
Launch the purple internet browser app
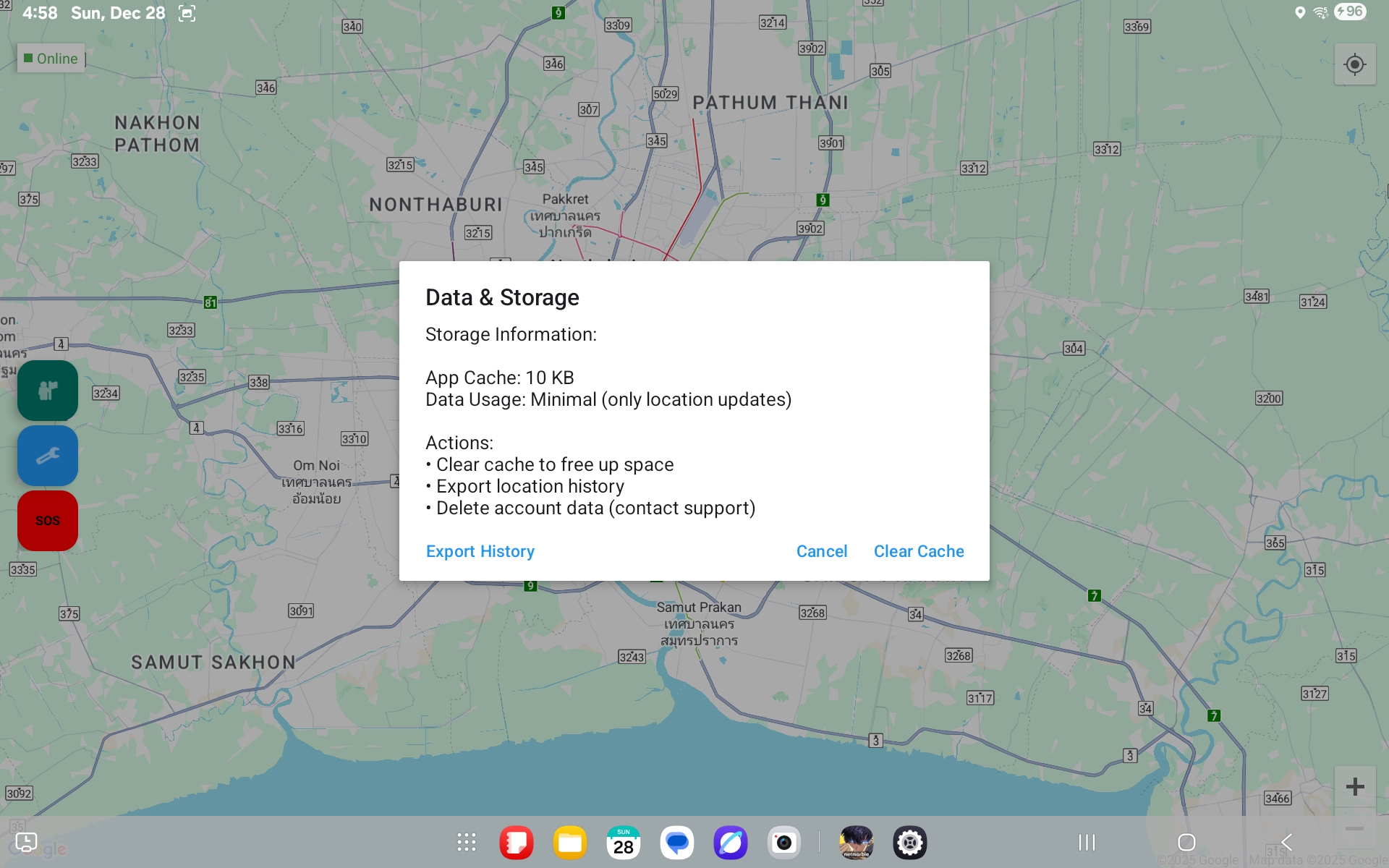731,843
